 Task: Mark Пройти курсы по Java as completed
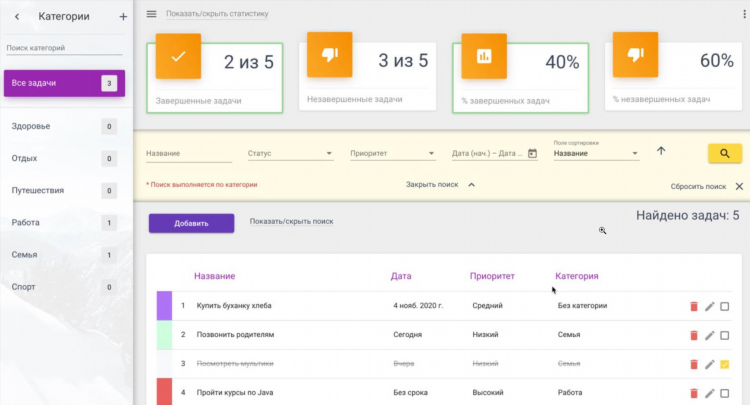pos(725,394)
